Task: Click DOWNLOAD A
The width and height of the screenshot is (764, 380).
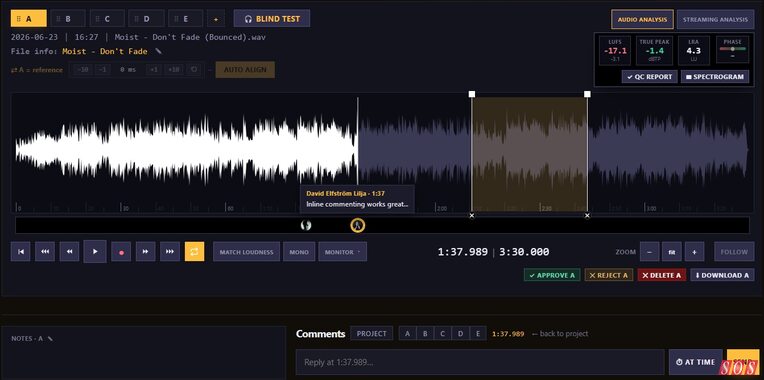Action: pyautogui.click(x=722, y=275)
